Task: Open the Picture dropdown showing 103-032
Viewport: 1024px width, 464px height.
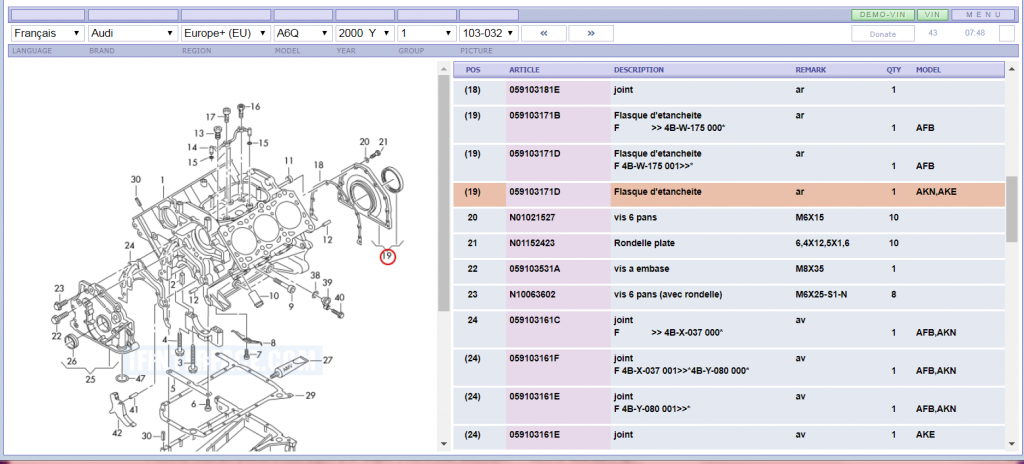Action: point(481,33)
